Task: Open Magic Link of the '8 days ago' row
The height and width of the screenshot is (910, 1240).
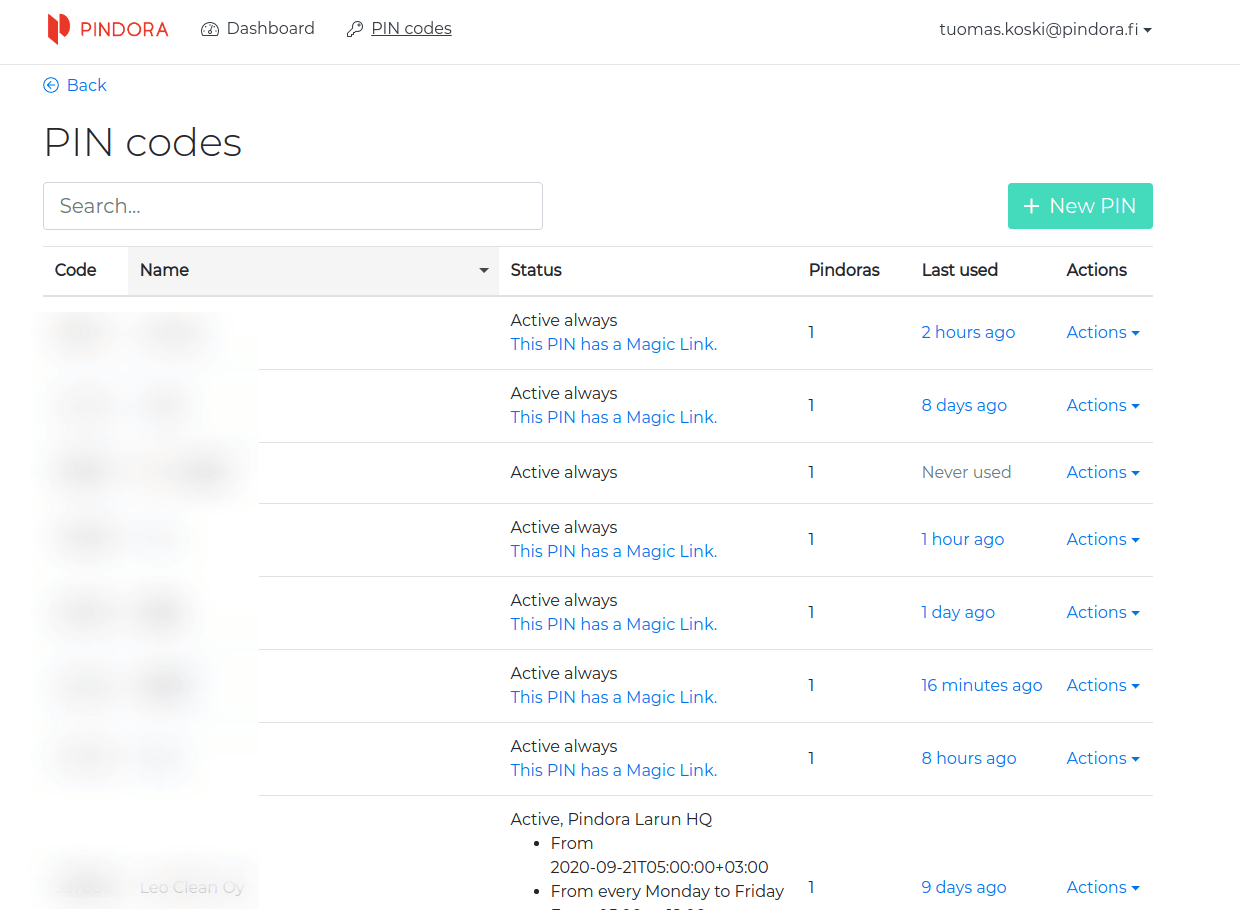Action: tap(613, 417)
